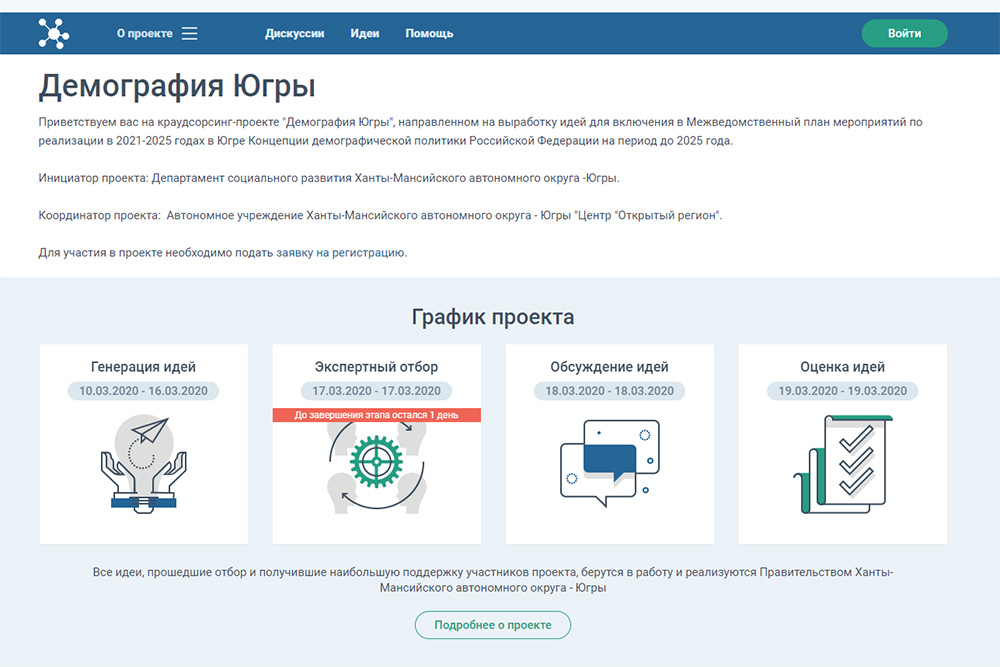Follow the заявку на регистрацию link
Image resolution: width=1000 pixels, height=667 pixels.
pyautogui.click(x=340, y=253)
